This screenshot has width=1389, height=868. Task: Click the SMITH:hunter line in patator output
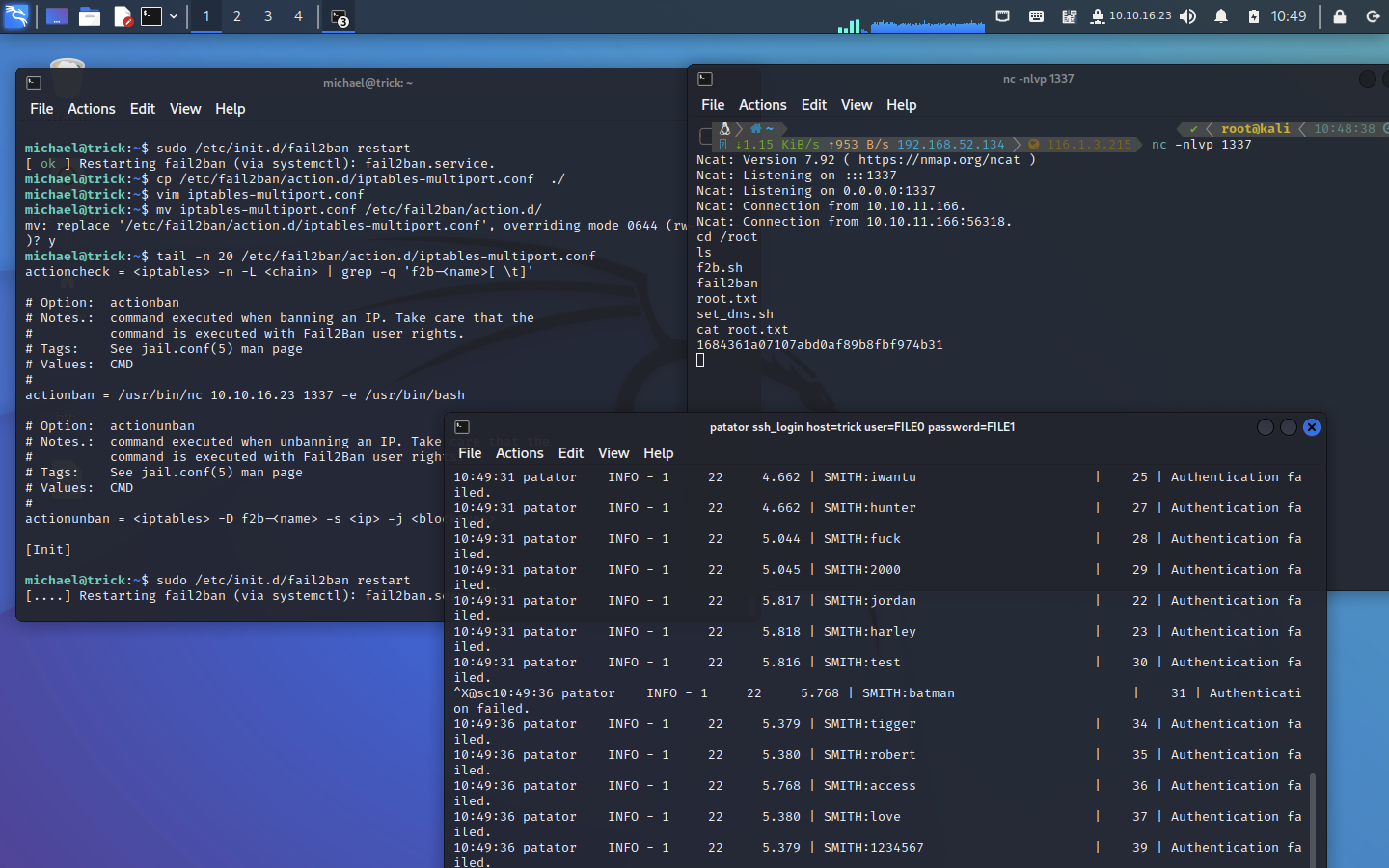(877, 515)
